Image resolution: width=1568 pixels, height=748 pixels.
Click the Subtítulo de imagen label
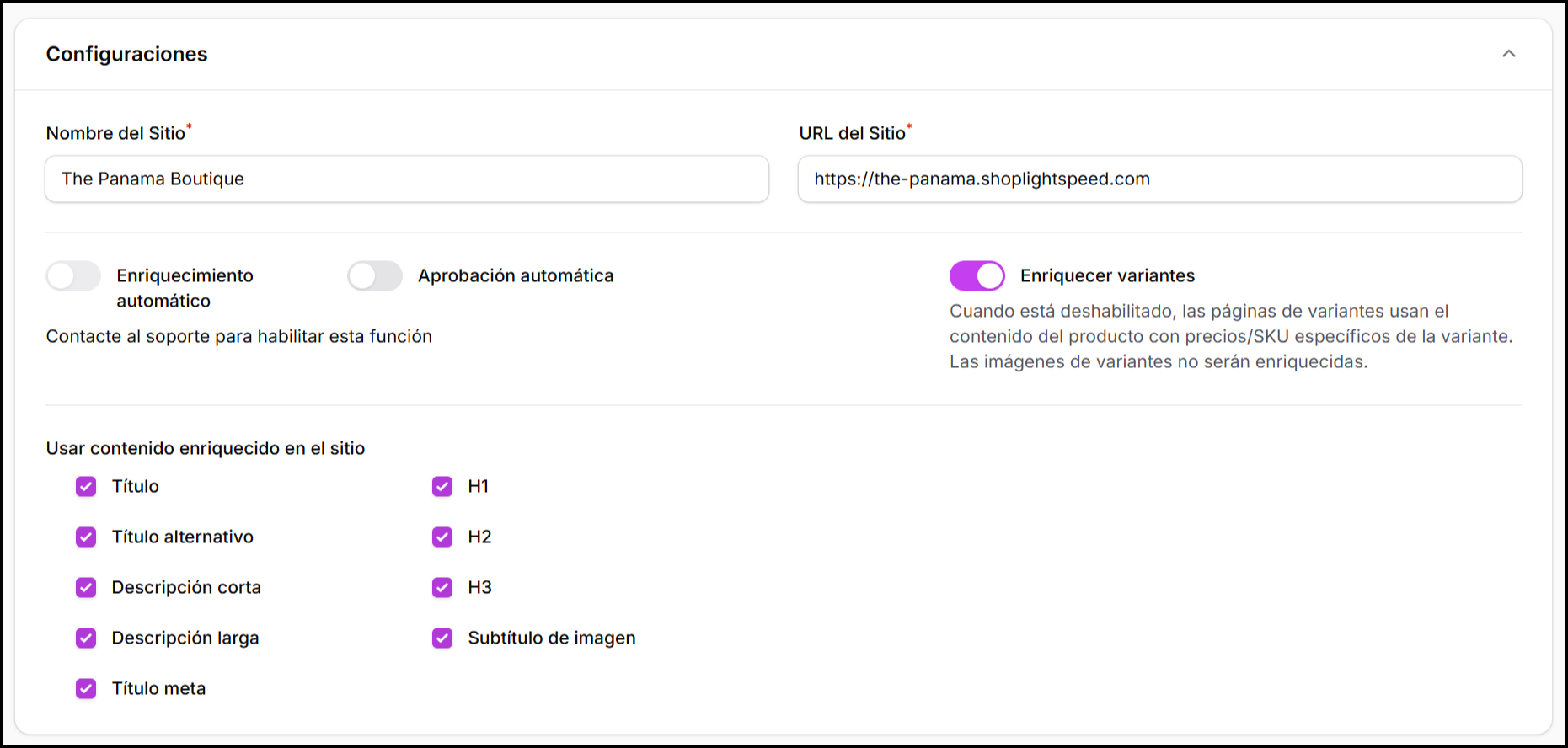pyautogui.click(x=551, y=638)
